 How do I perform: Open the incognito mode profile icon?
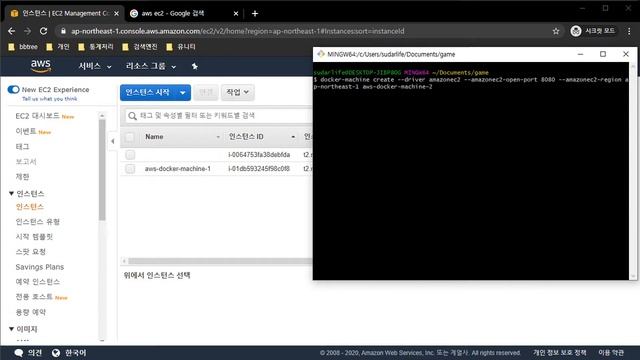pyautogui.click(x=576, y=31)
